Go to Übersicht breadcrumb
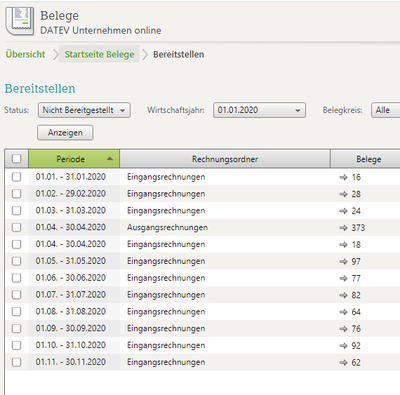The height and width of the screenshot is (395, 400). click(x=25, y=54)
